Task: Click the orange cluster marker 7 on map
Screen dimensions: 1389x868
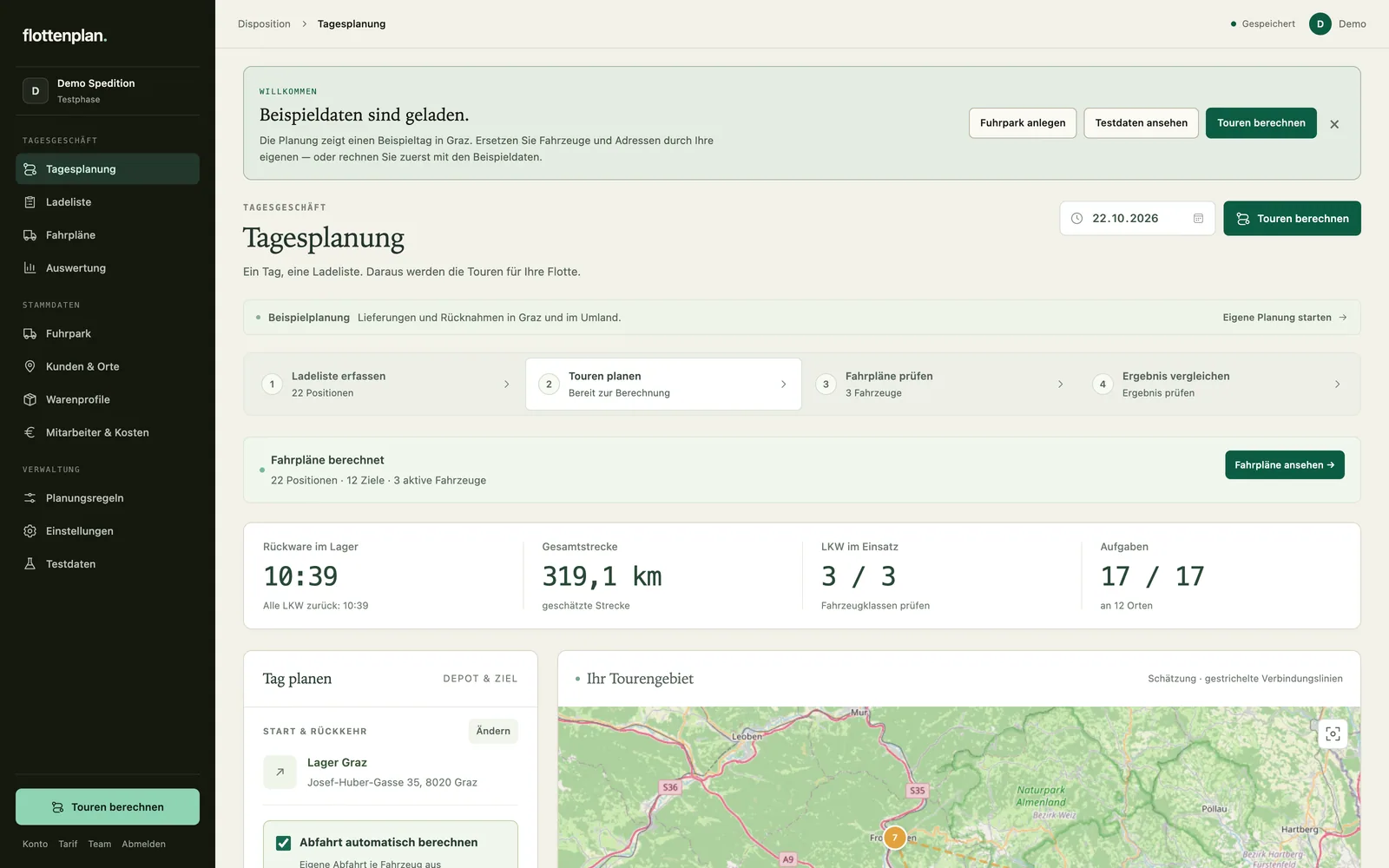Action: point(894,838)
